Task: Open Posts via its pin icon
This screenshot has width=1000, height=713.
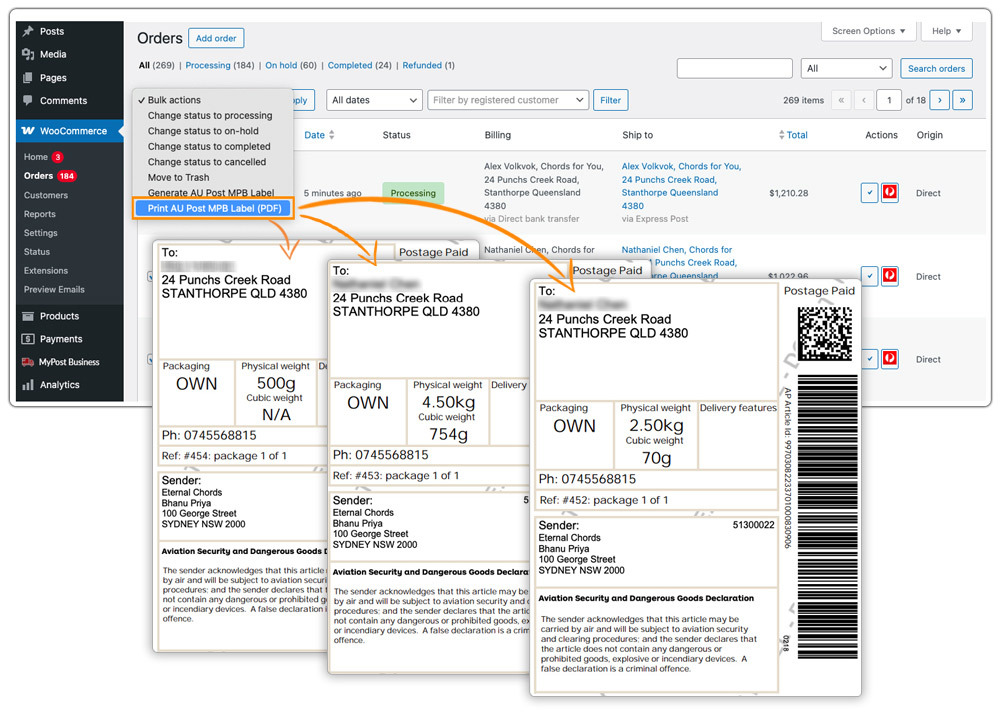Action: [x=27, y=31]
